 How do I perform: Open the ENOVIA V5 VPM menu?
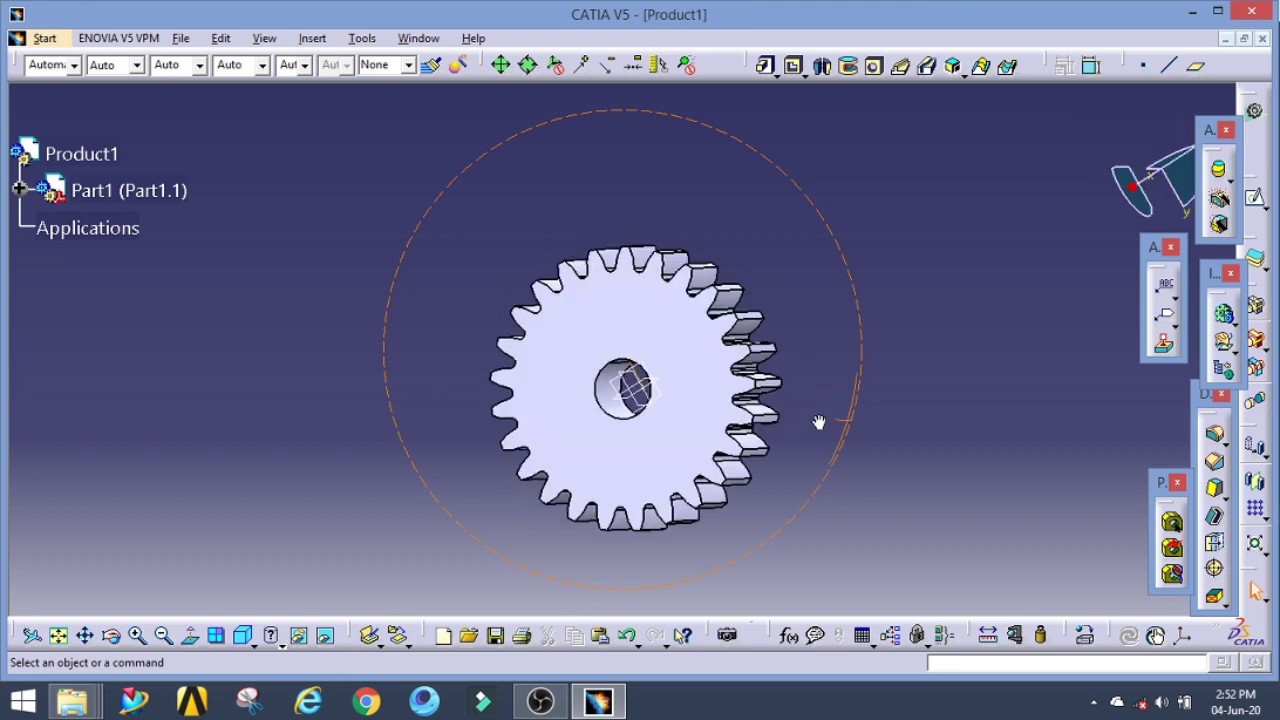click(x=118, y=38)
